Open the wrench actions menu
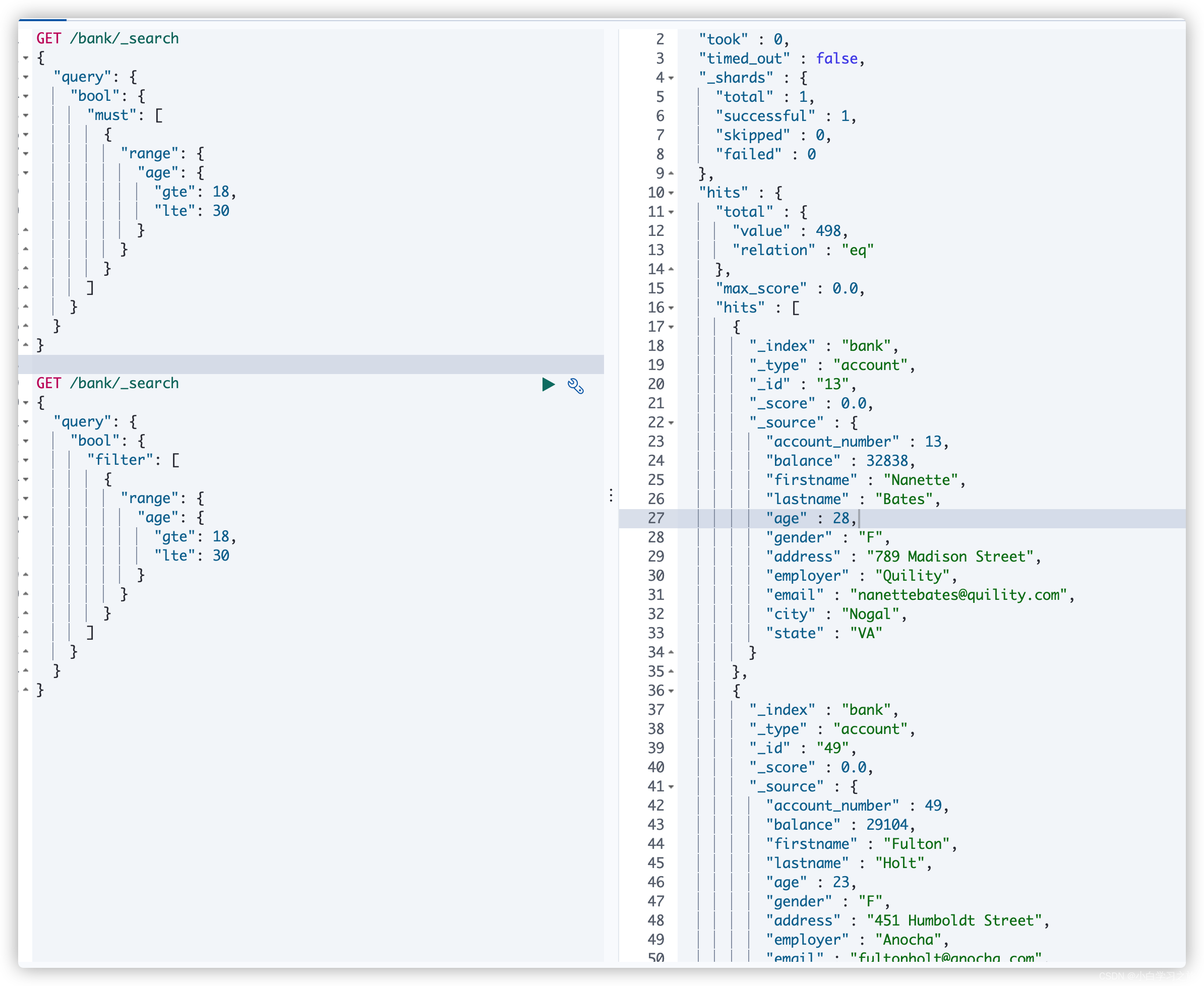The height and width of the screenshot is (986, 1204). [x=575, y=386]
